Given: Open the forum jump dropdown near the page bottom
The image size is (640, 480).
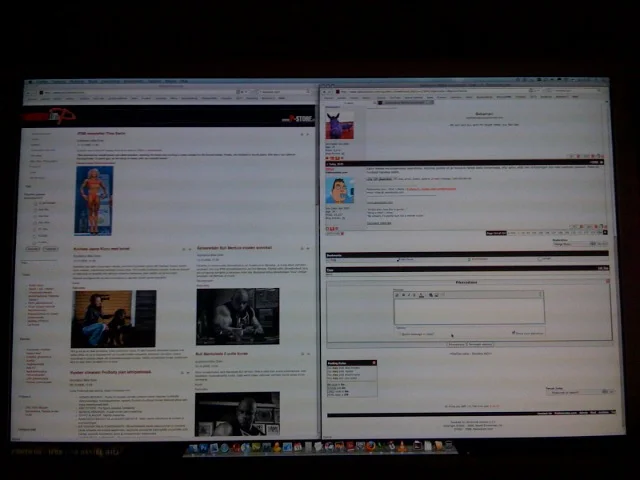Looking at the screenshot, I should pos(577,392).
